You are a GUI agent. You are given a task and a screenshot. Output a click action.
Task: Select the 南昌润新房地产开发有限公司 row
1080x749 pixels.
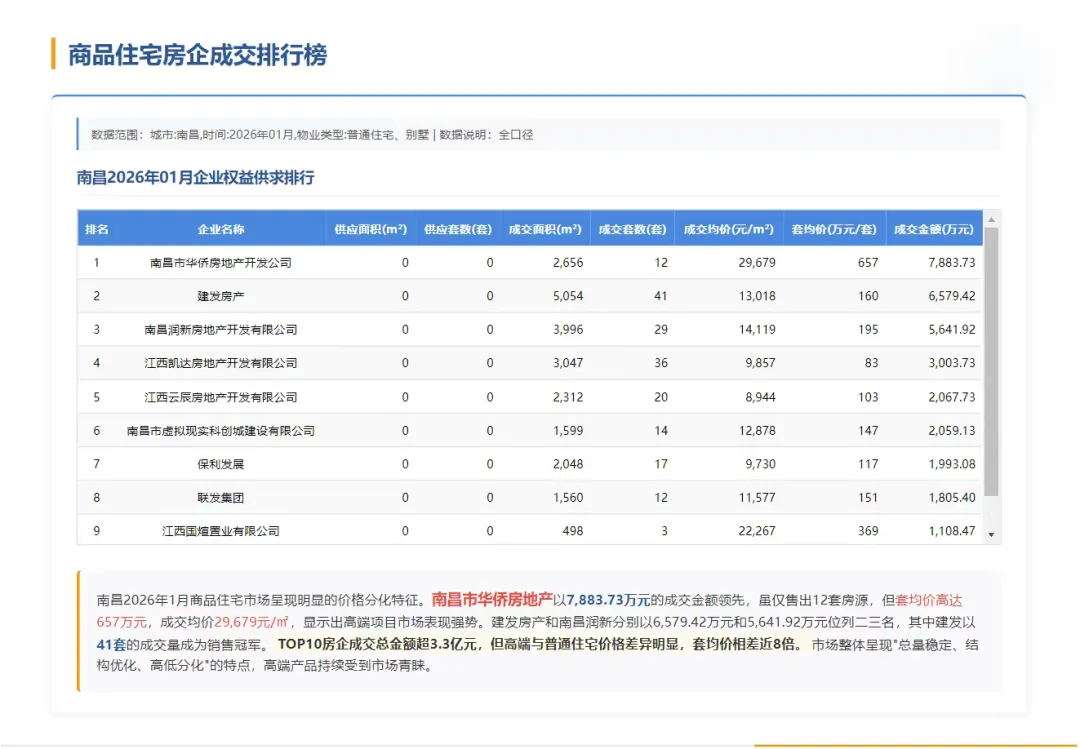coord(530,329)
